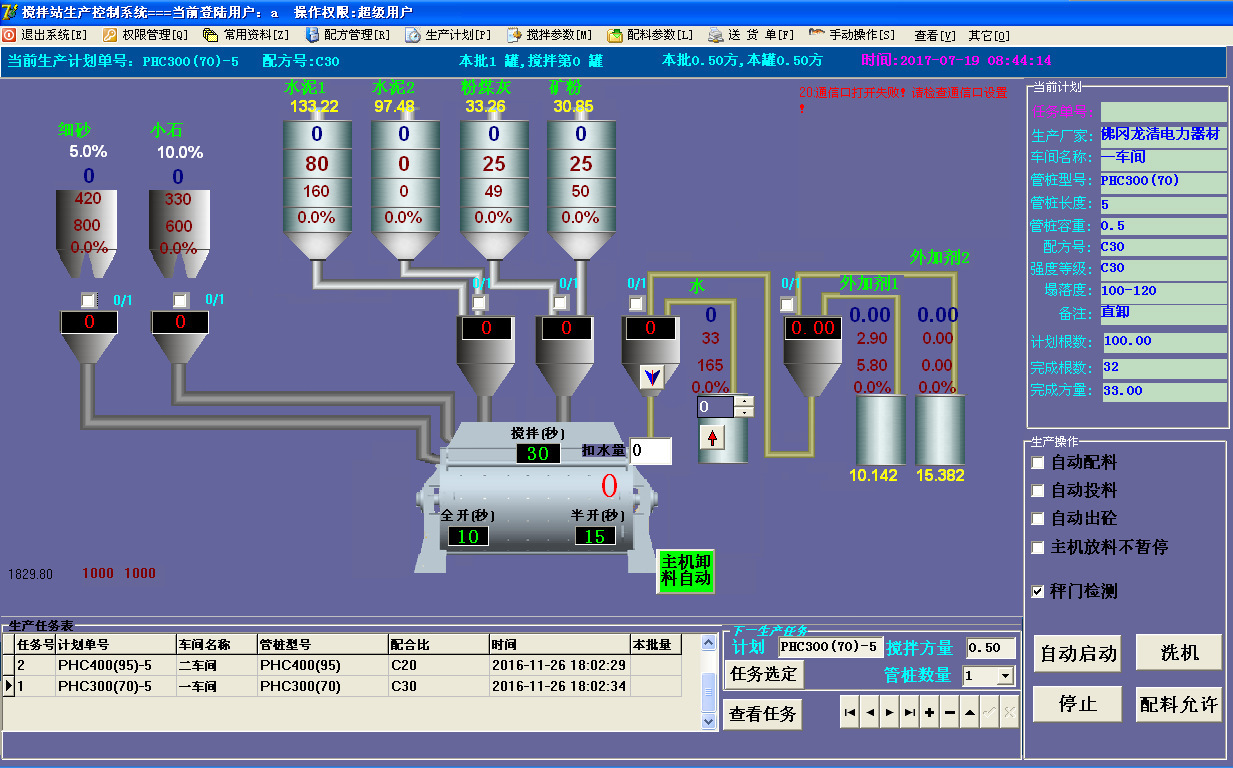Click the 搅拌(秒) 30 time field

[x=538, y=454]
